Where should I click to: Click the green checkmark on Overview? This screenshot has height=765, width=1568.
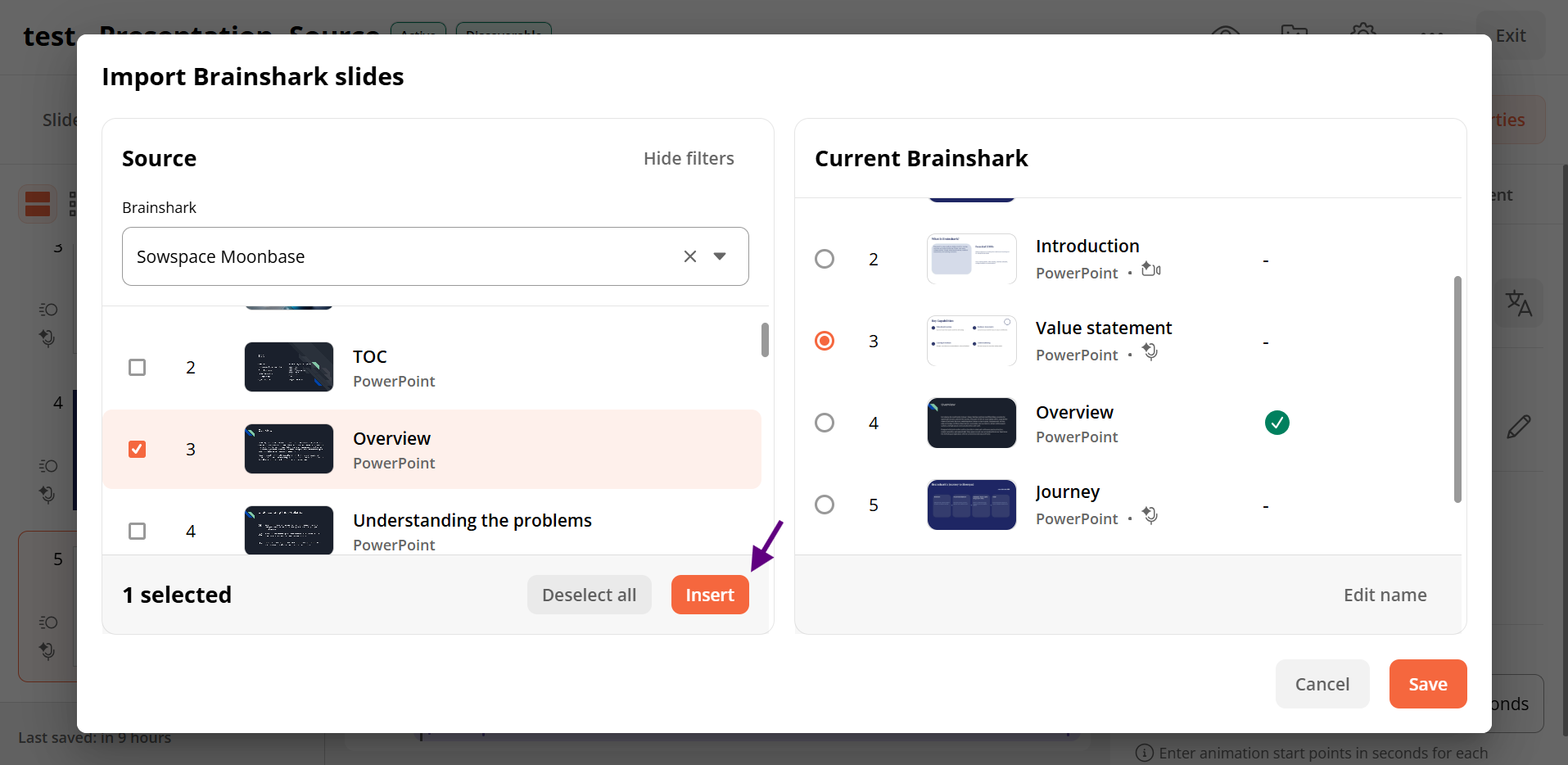click(x=1277, y=423)
